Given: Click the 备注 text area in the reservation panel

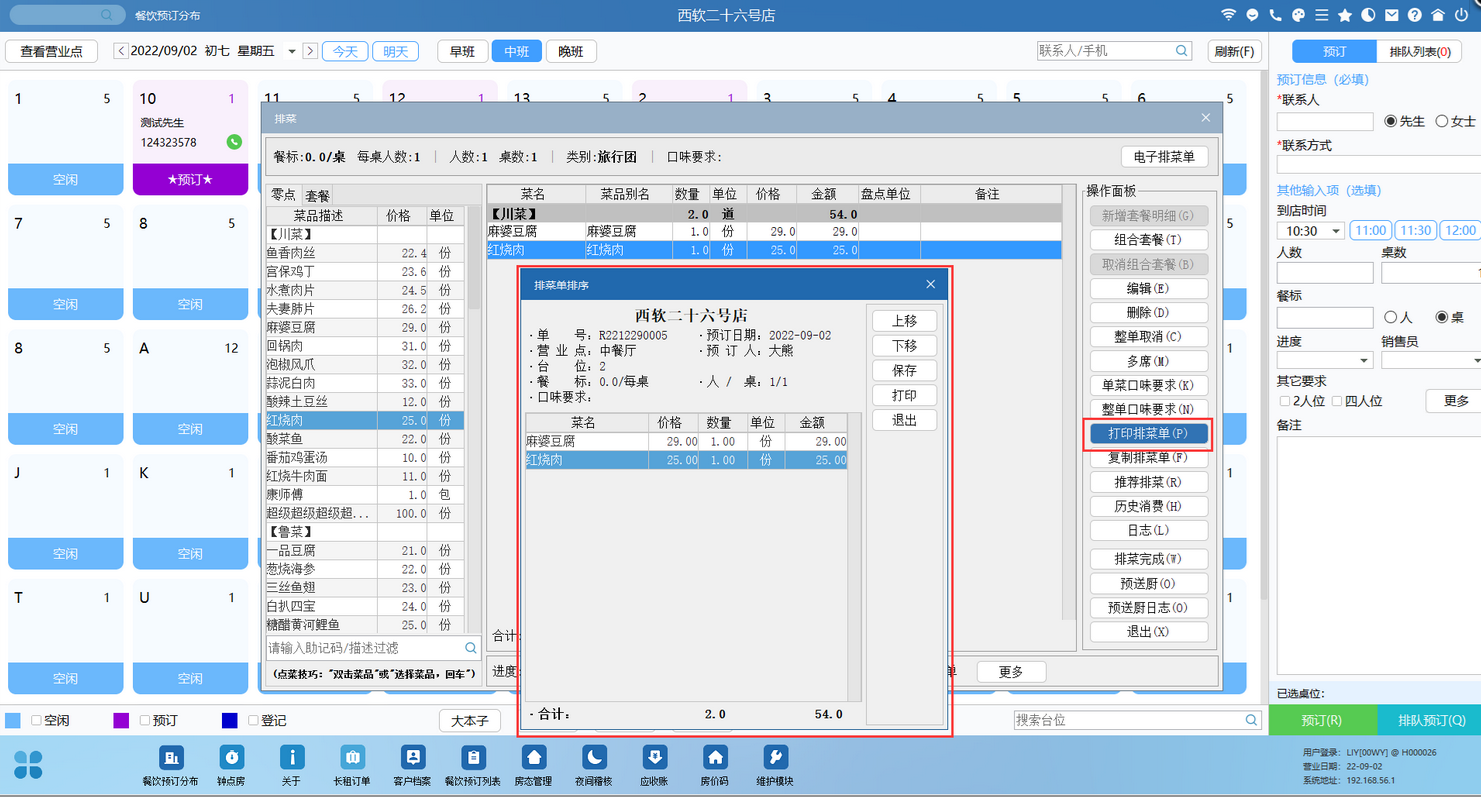Looking at the screenshot, I should click(x=1379, y=557).
